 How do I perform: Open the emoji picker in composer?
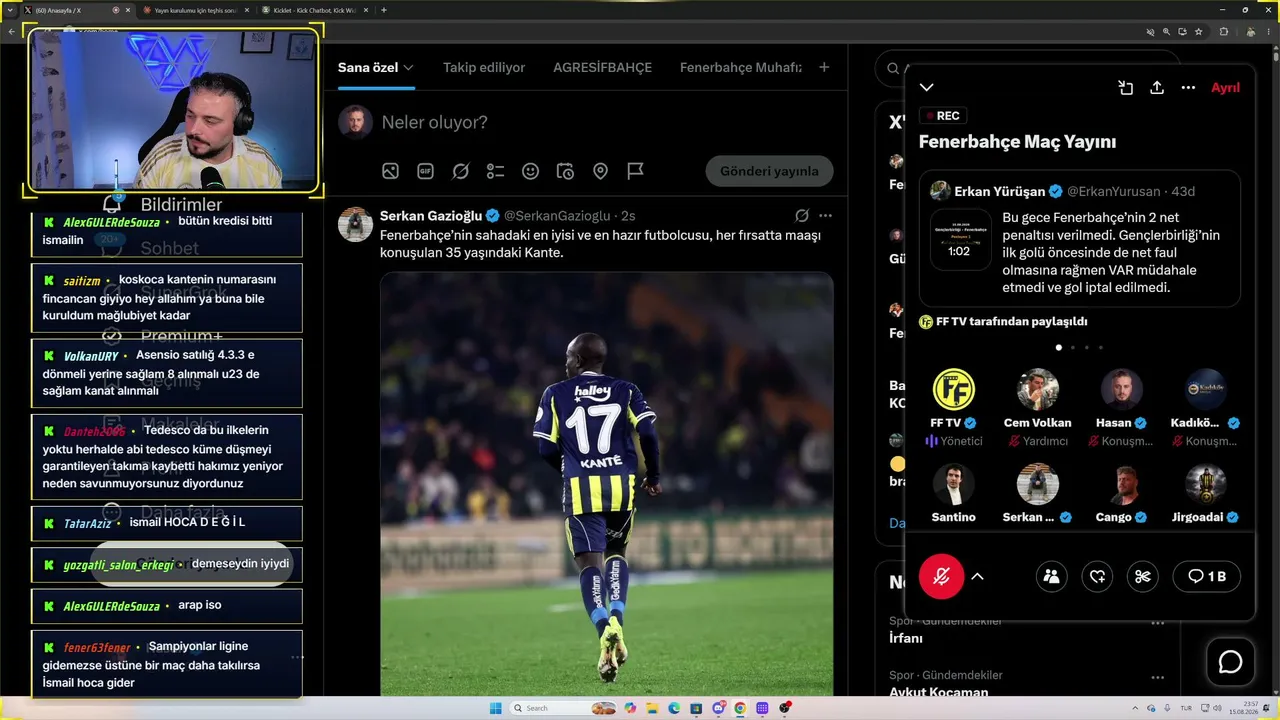[530, 171]
